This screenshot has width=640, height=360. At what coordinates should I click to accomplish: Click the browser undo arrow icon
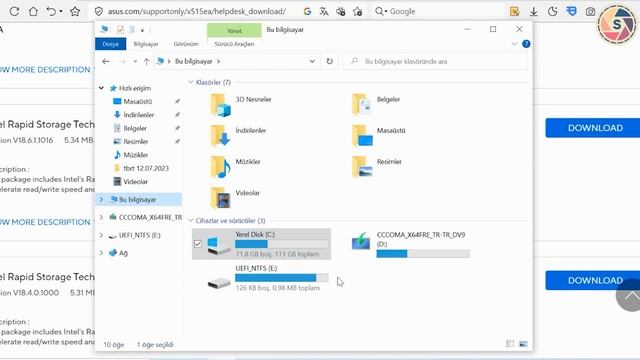pos(51,11)
